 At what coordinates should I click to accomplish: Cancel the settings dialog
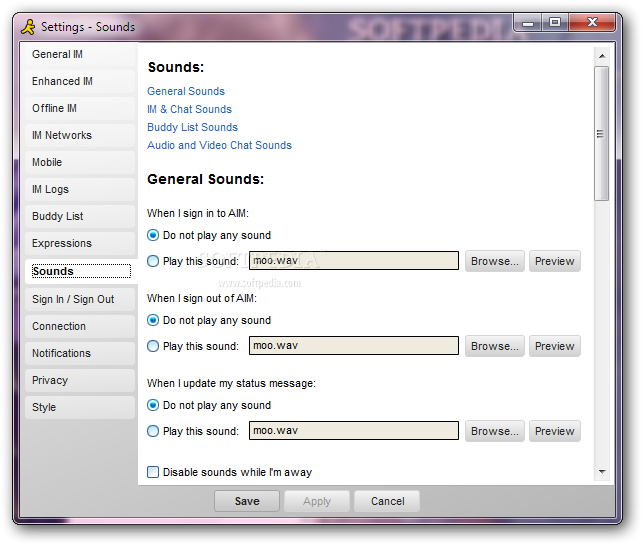387,501
